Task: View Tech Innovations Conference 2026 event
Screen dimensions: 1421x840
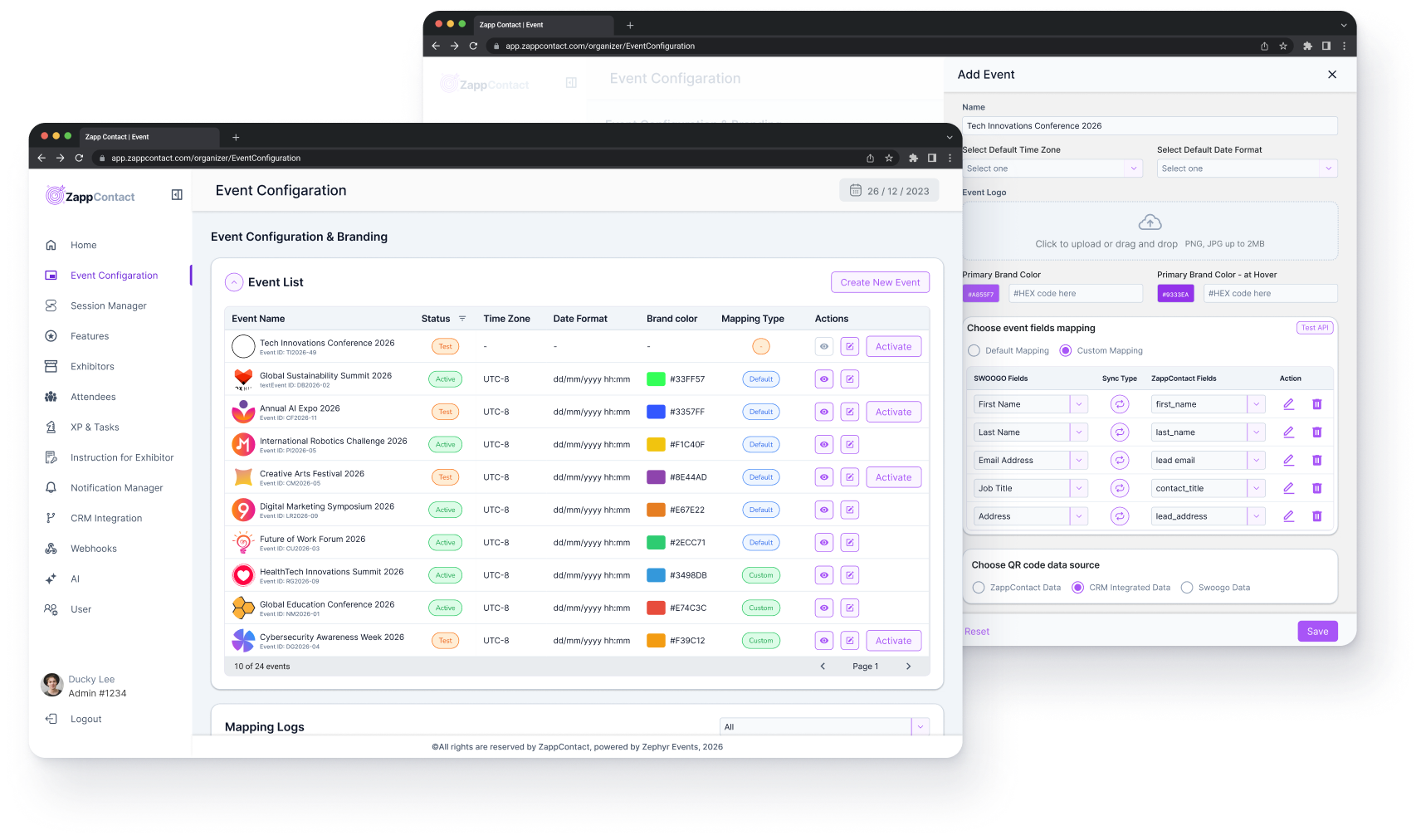Action: click(823, 346)
